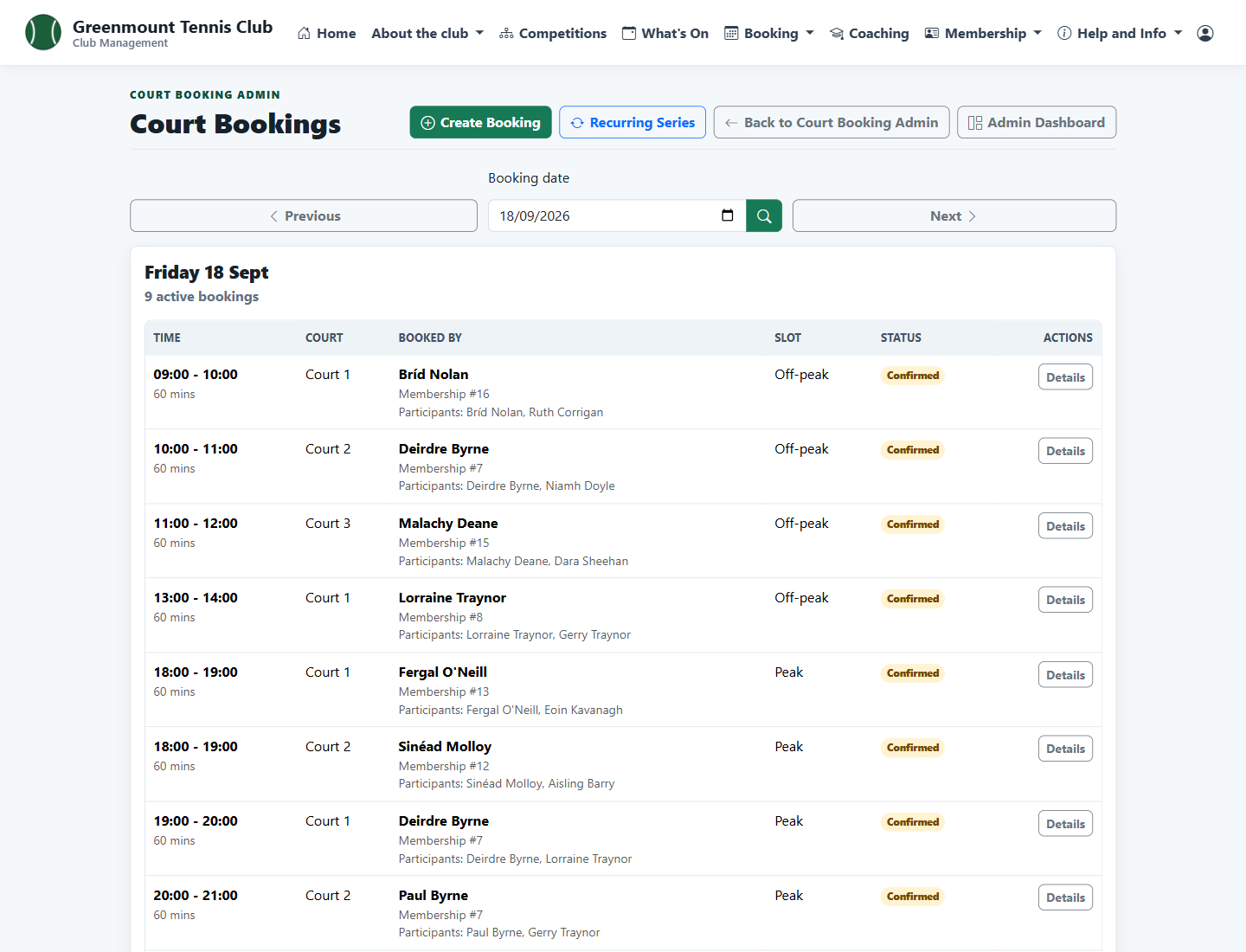Click the What's On calendar icon
This screenshot has width=1246, height=952.
(x=629, y=33)
